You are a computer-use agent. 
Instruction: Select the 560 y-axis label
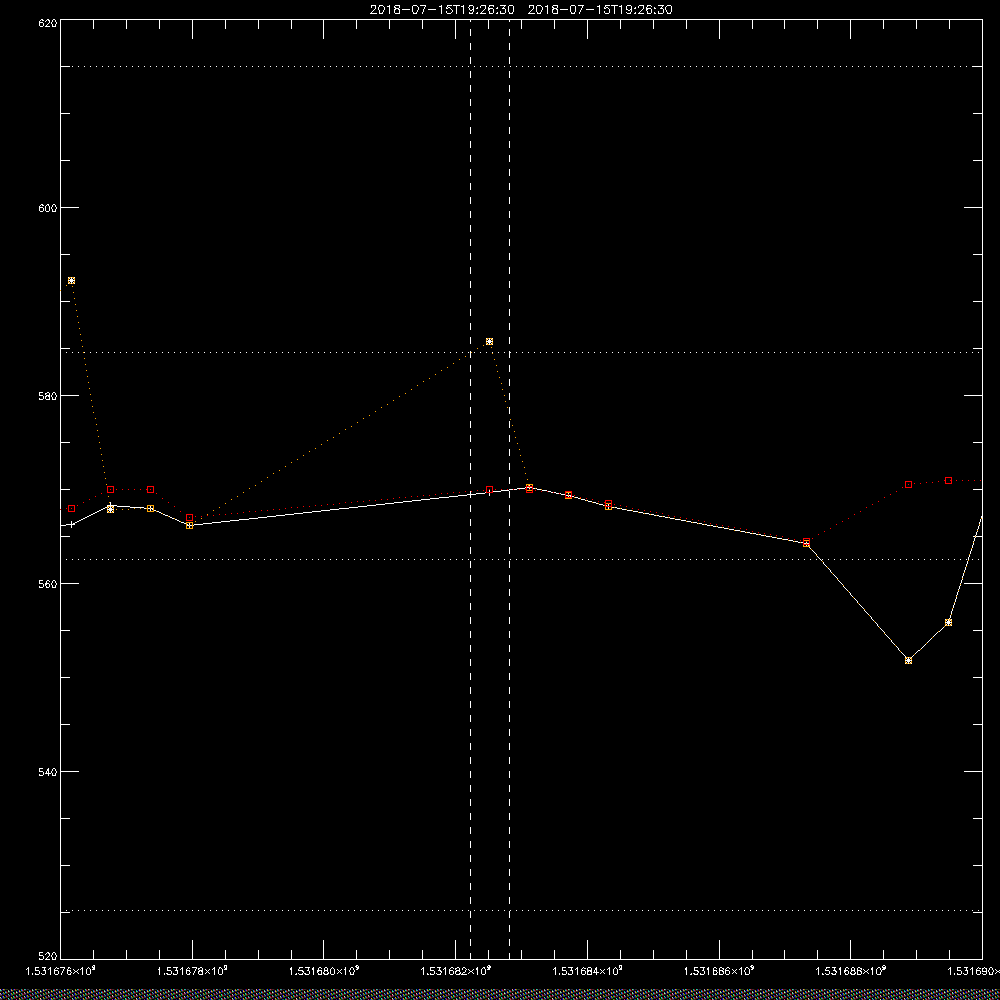[48, 584]
